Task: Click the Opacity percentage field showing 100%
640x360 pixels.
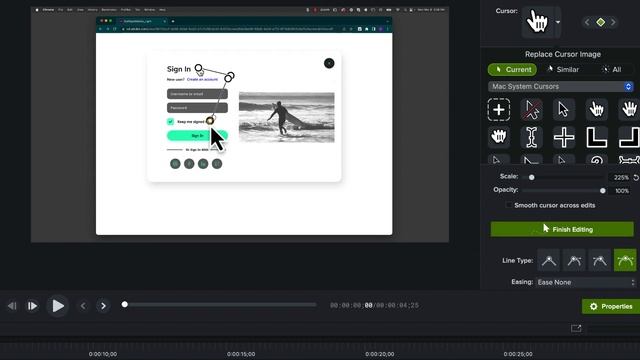Action: (621, 191)
